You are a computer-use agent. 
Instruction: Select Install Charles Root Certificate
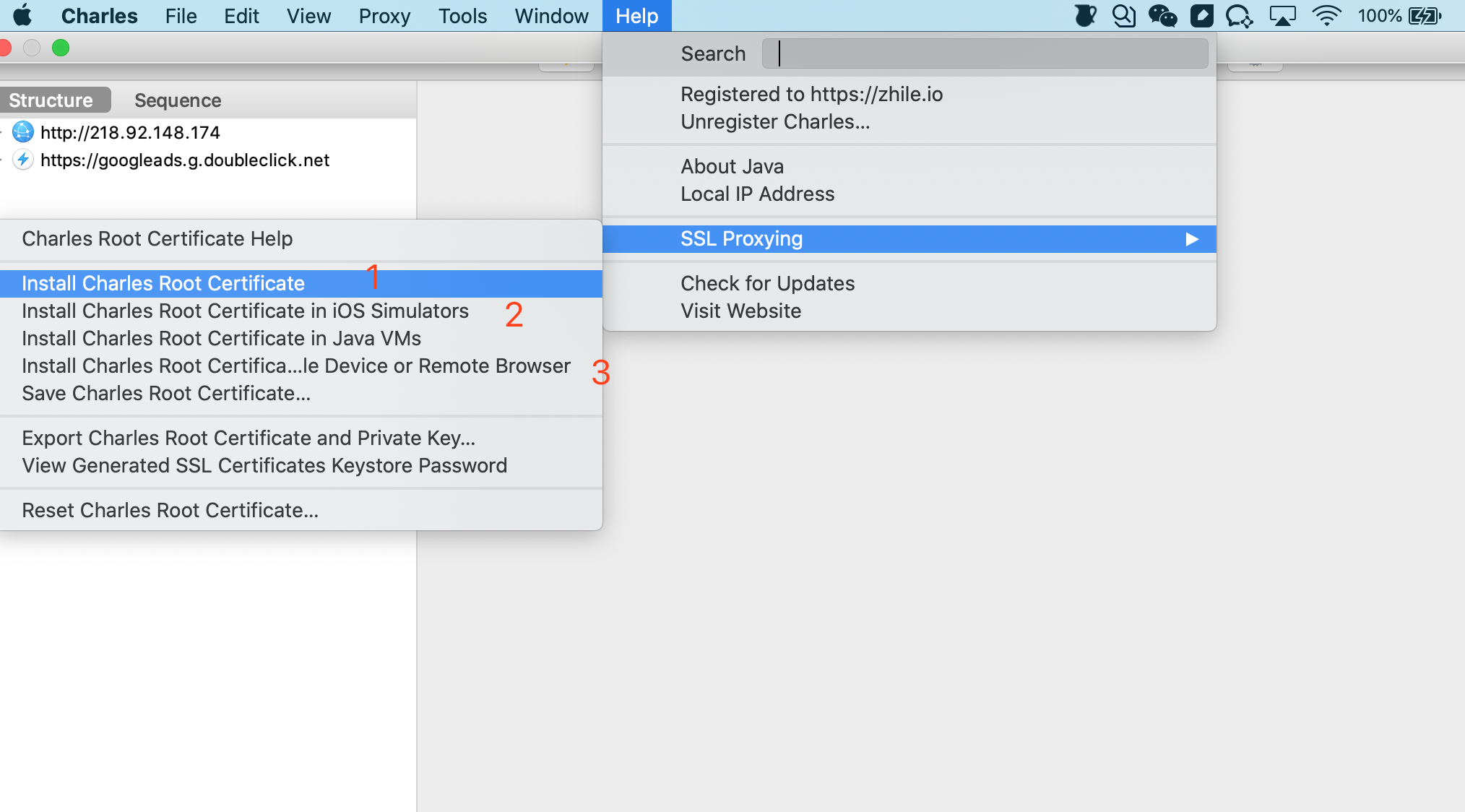tap(163, 283)
